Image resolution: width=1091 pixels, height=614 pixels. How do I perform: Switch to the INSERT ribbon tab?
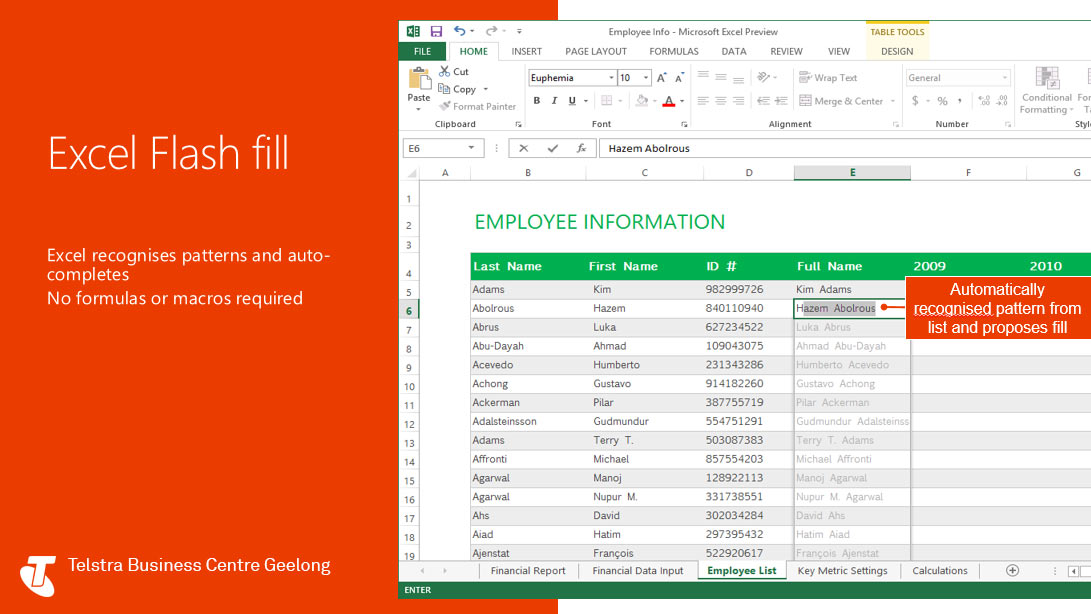[526, 52]
